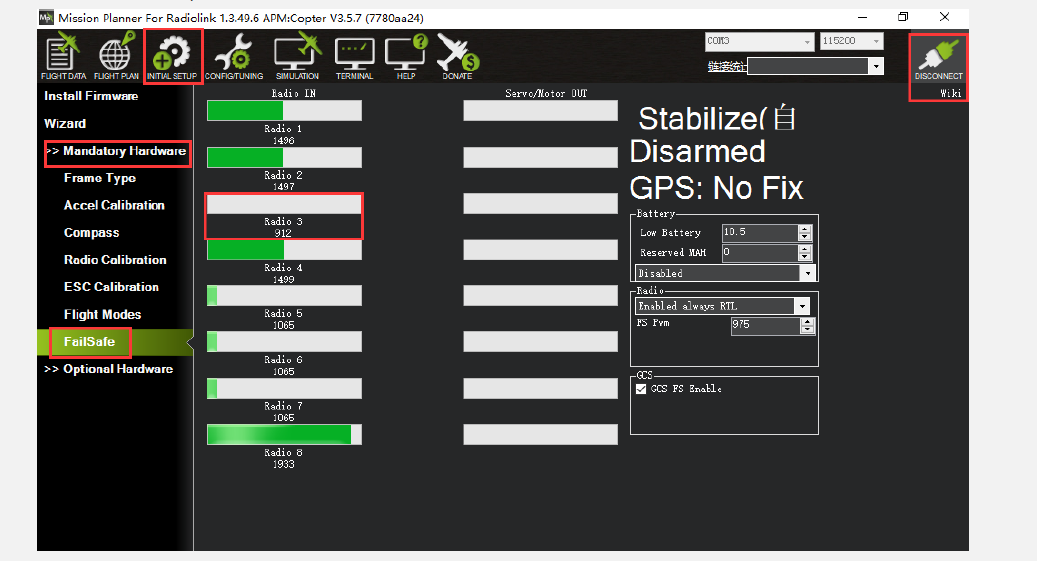Open Radio Calibration page
The image size is (1037, 561).
pos(115,260)
